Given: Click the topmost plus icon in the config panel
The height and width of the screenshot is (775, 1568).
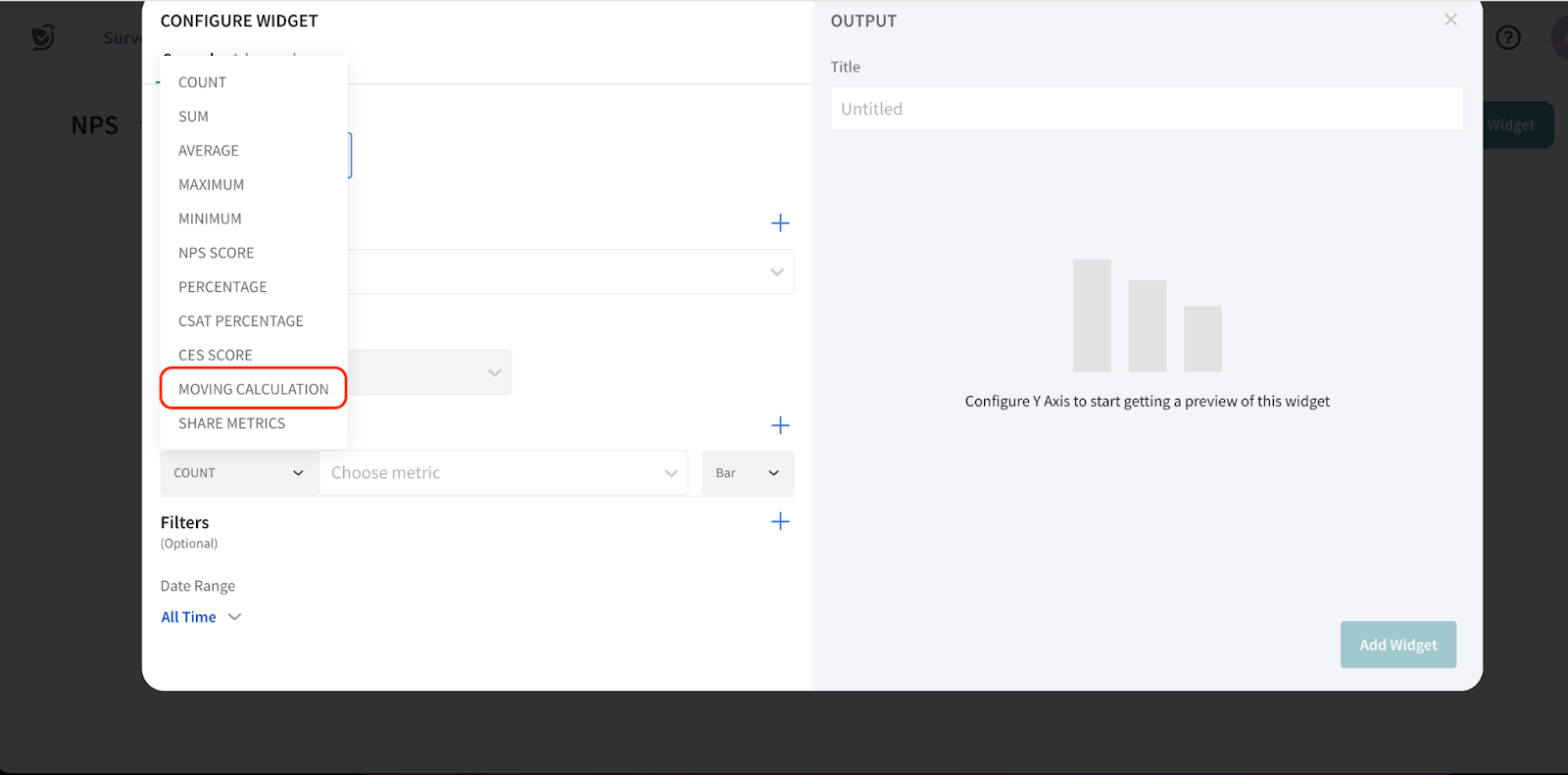Looking at the screenshot, I should (x=780, y=223).
